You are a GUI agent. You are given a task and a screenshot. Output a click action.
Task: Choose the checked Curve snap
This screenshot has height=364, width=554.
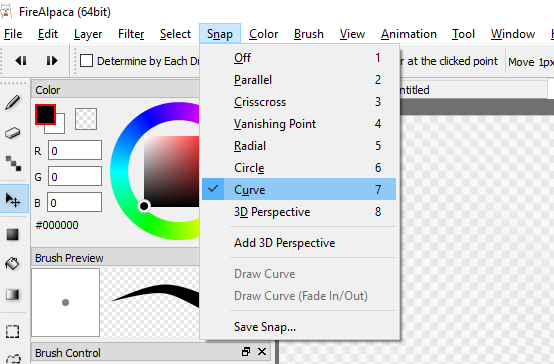tap(299, 189)
